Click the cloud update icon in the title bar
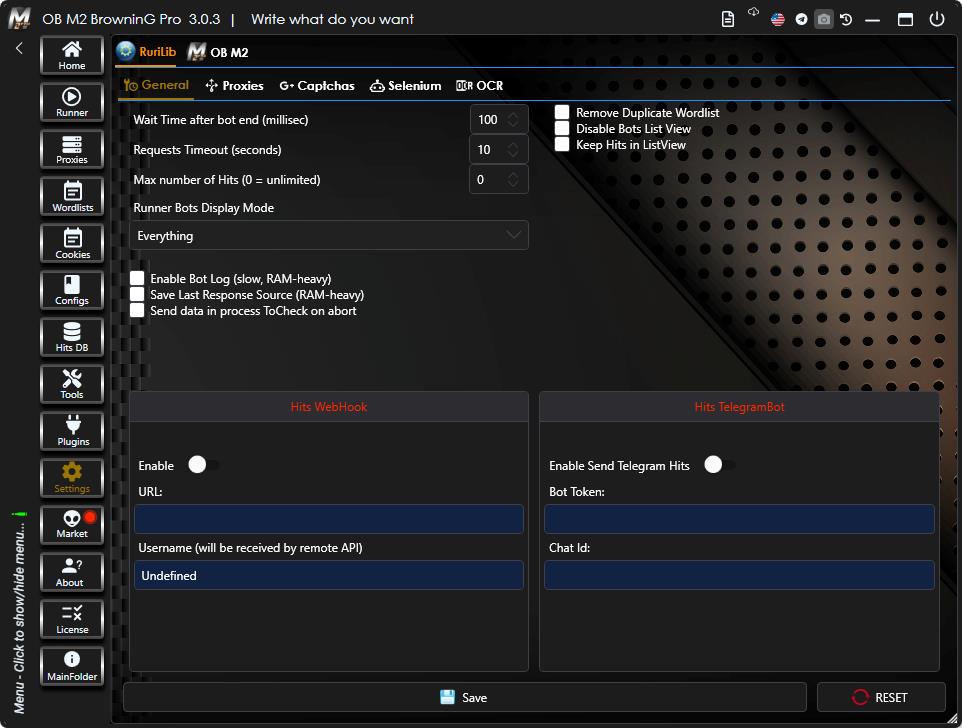This screenshot has height=728, width=962. pyautogui.click(x=753, y=12)
